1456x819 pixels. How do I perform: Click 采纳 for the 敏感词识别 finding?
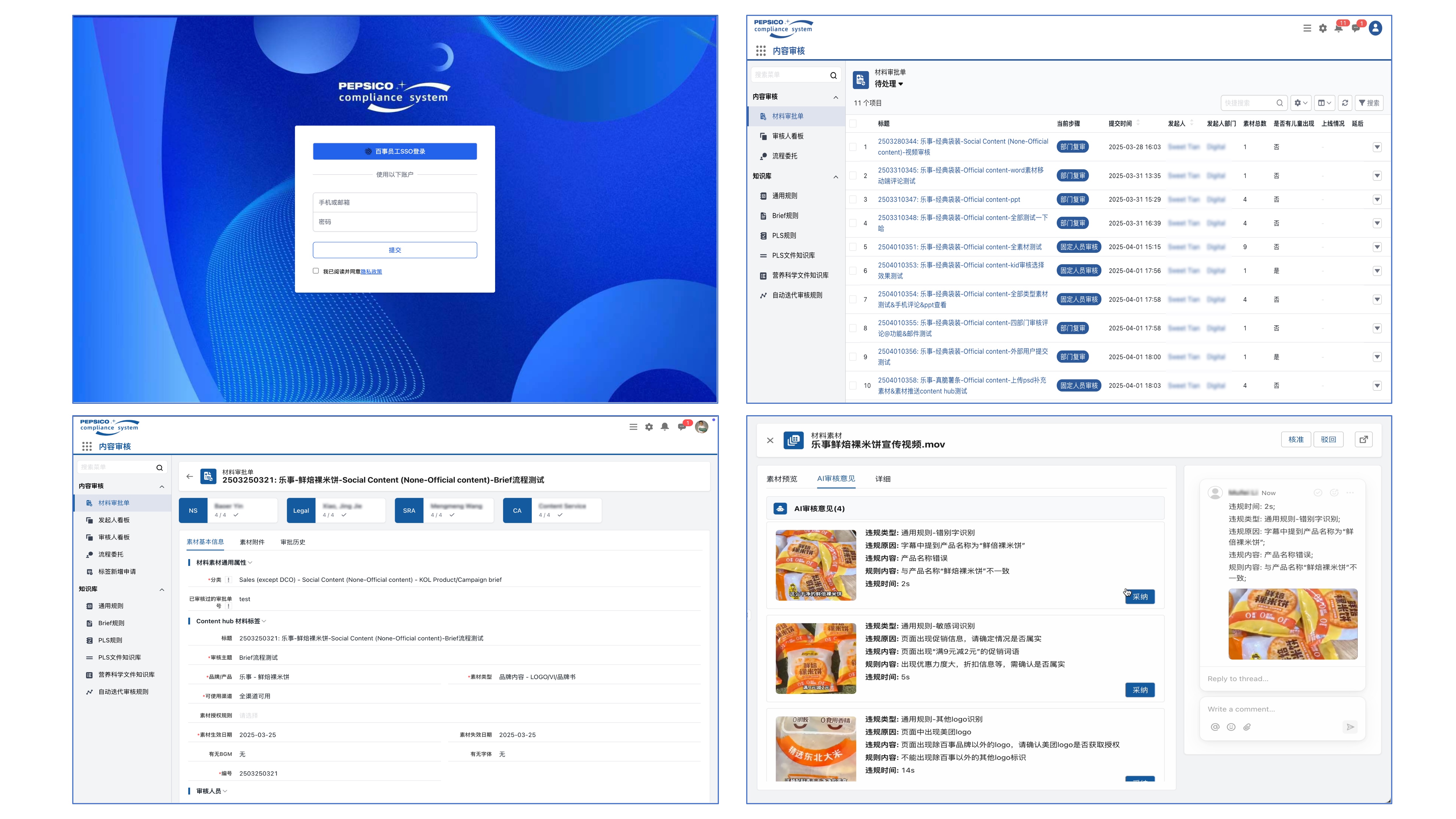[1140, 690]
